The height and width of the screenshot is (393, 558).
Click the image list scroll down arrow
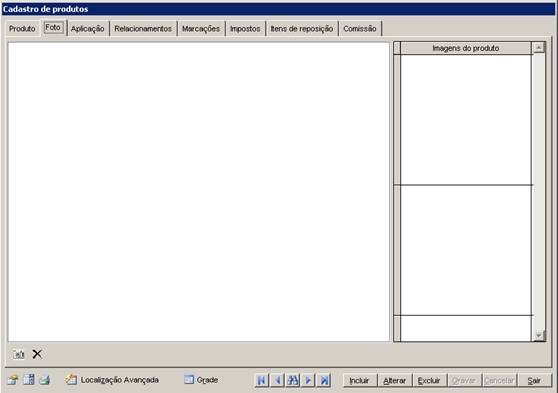pos(539,335)
